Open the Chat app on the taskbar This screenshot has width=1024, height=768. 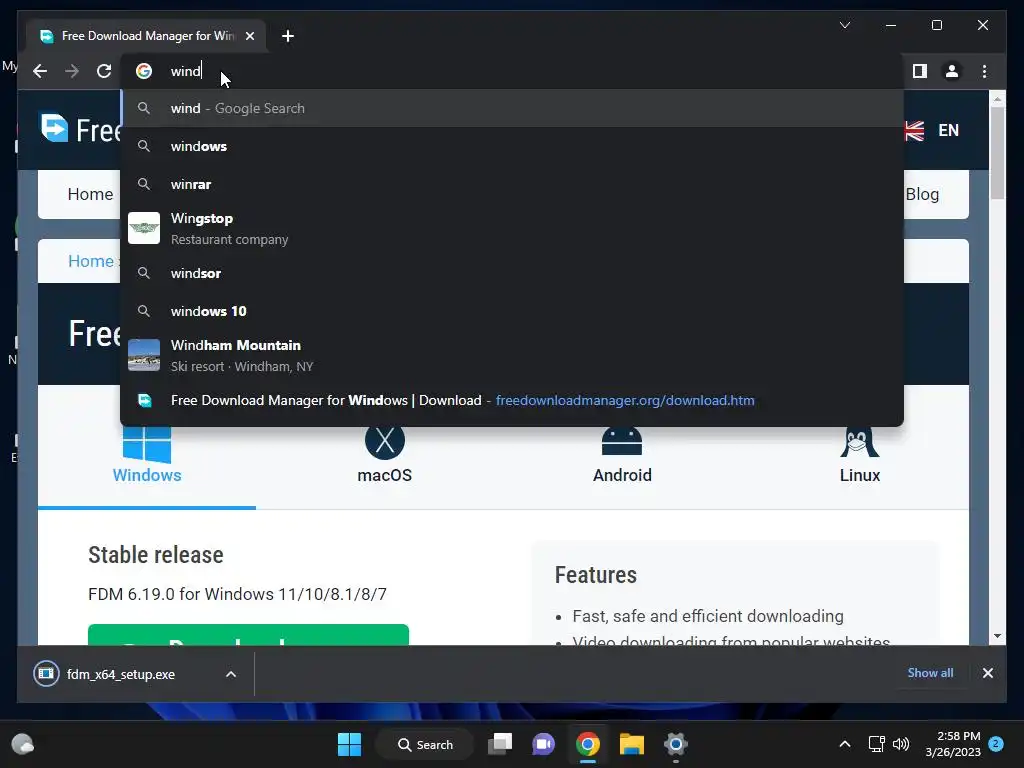[x=543, y=744]
